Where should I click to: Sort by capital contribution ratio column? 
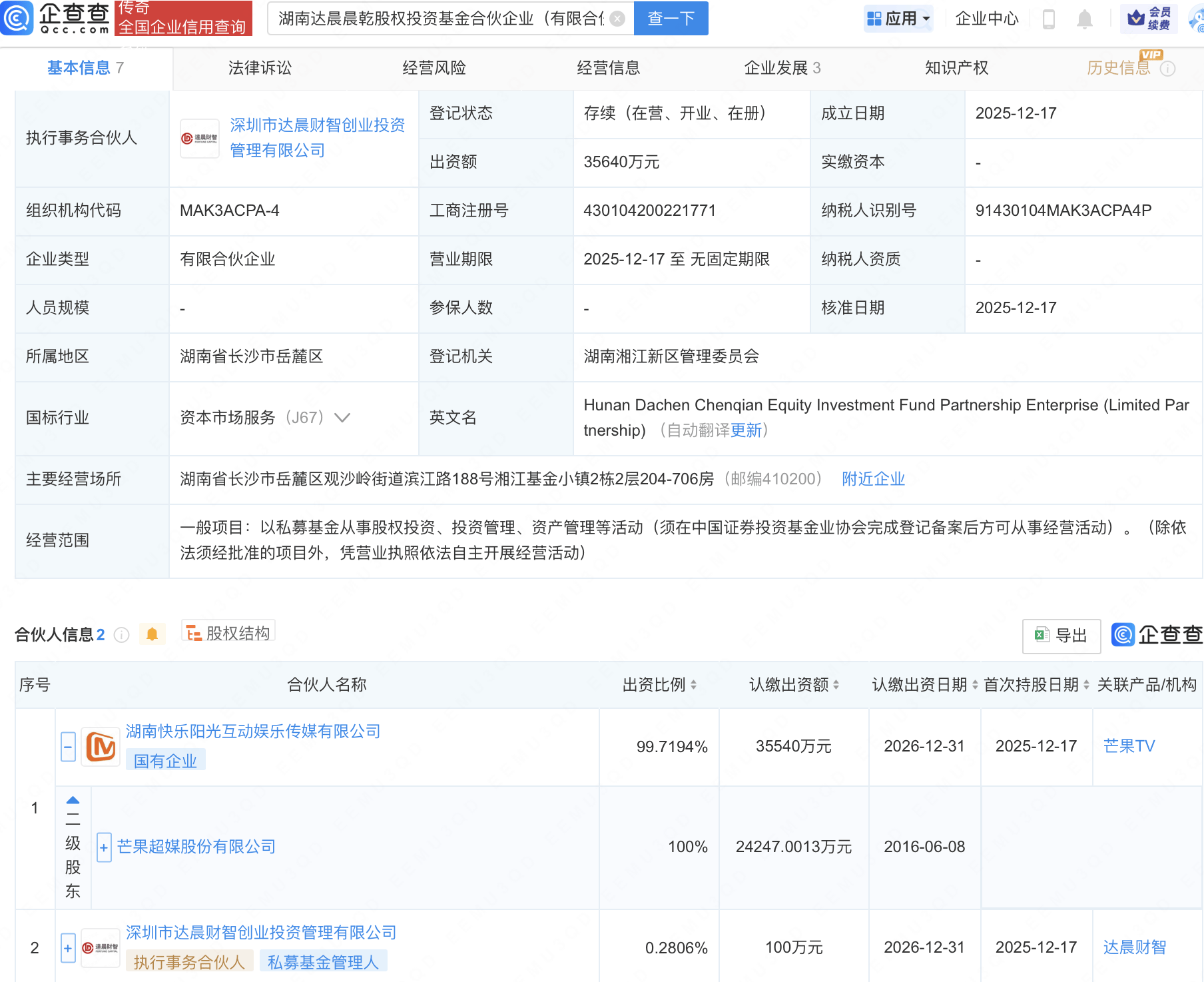(x=659, y=685)
